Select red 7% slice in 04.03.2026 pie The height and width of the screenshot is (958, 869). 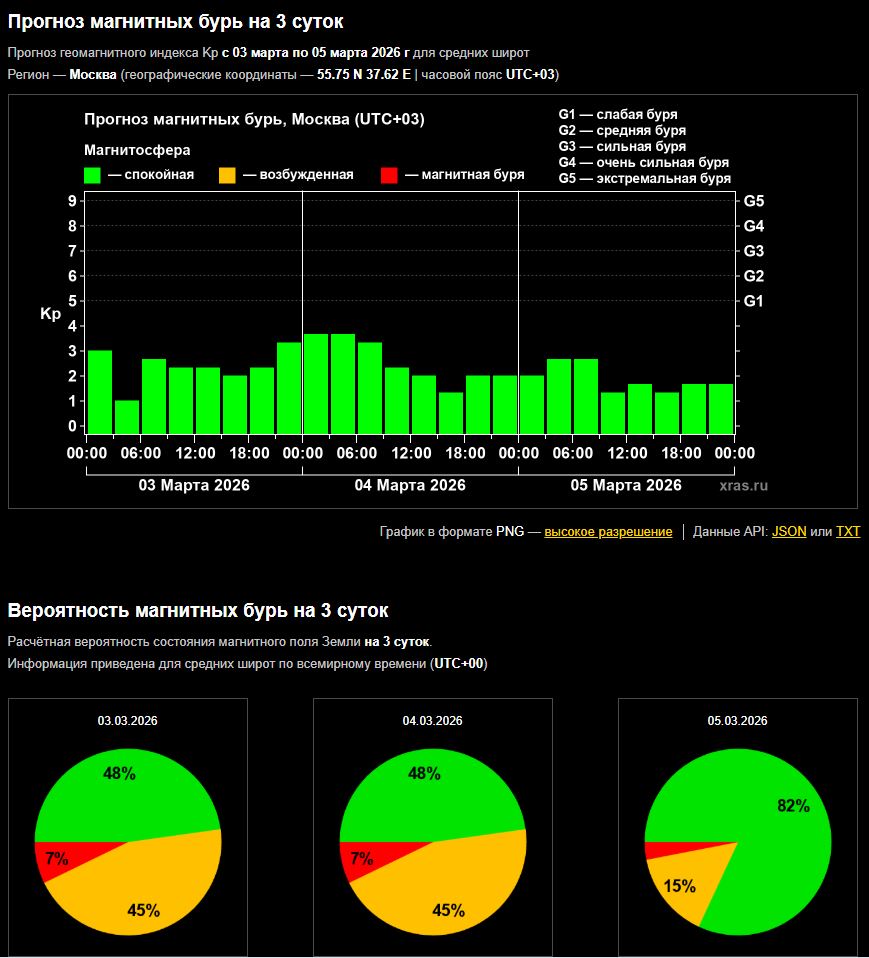[362, 859]
